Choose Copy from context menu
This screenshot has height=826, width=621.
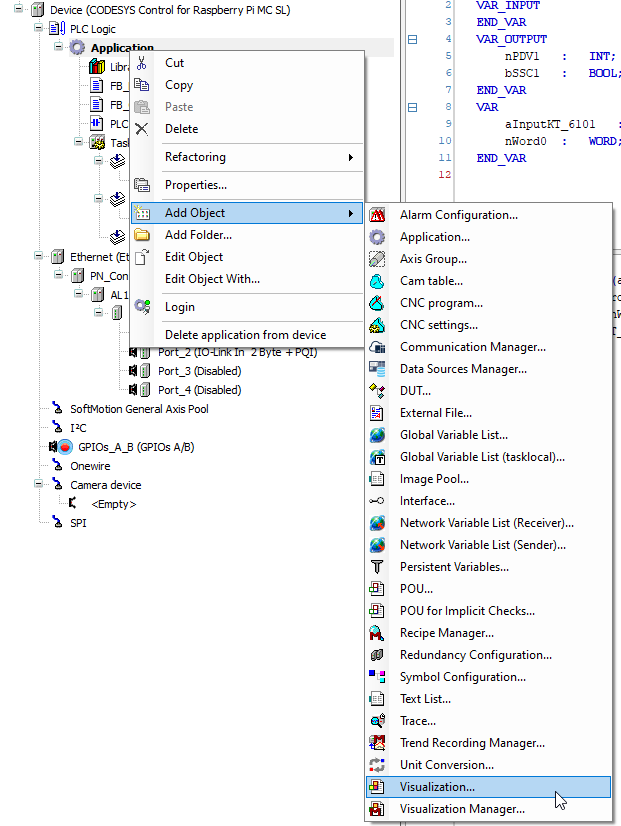click(x=247, y=85)
